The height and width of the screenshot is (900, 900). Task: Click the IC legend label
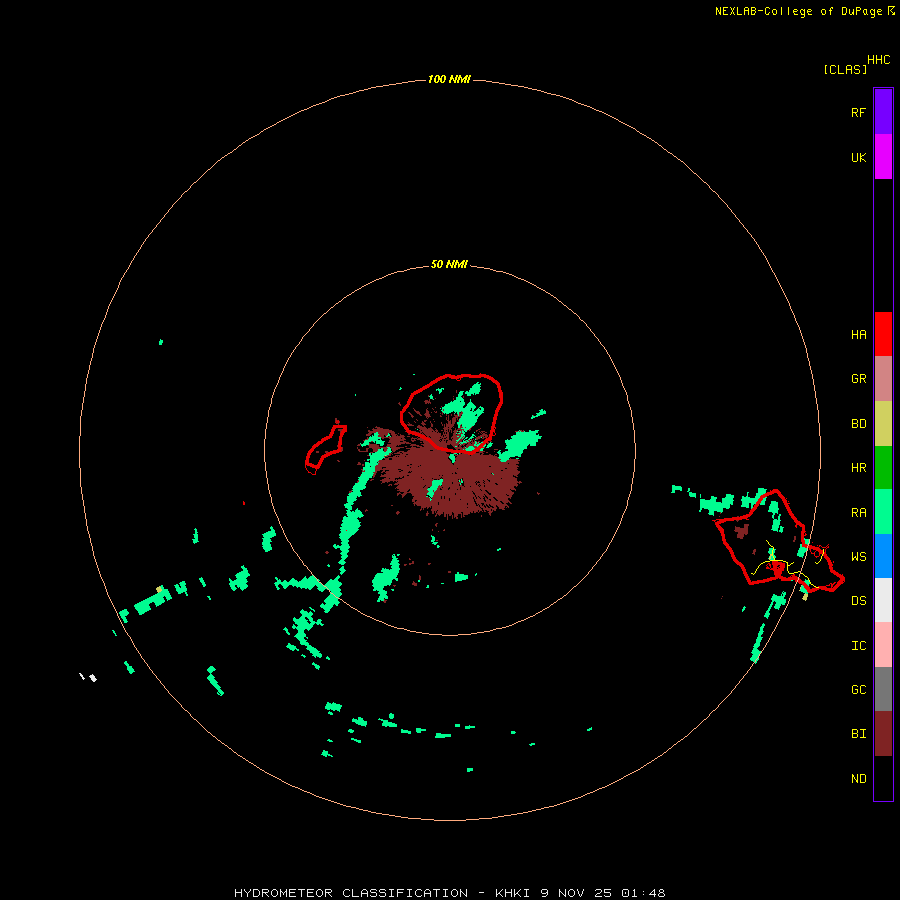tap(858, 646)
